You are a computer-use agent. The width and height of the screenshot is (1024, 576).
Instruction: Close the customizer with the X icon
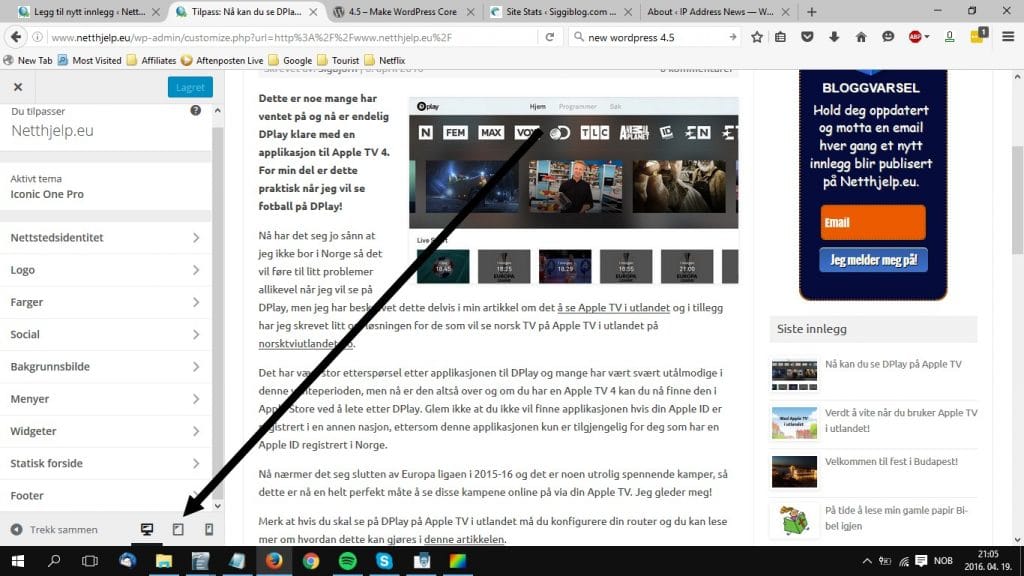pyautogui.click(x=17, y=87)
